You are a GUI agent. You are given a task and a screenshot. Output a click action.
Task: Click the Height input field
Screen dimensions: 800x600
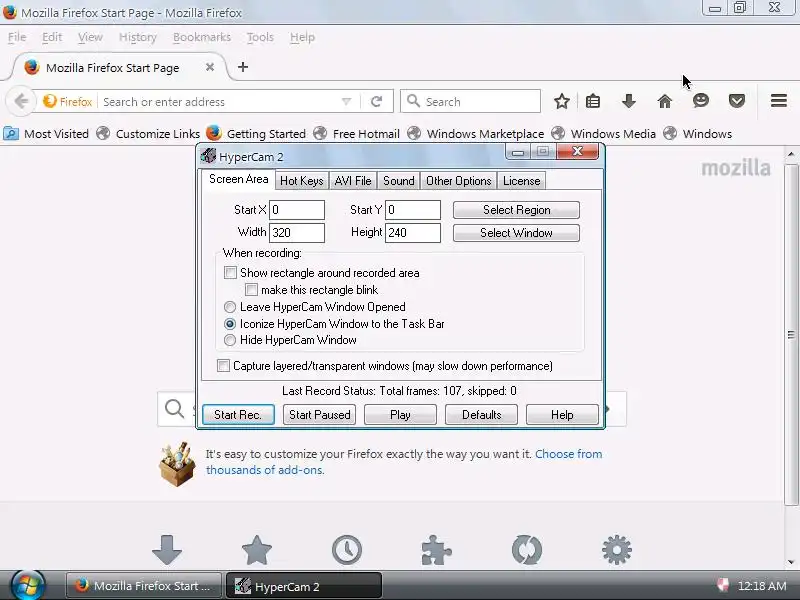[413, 233]
